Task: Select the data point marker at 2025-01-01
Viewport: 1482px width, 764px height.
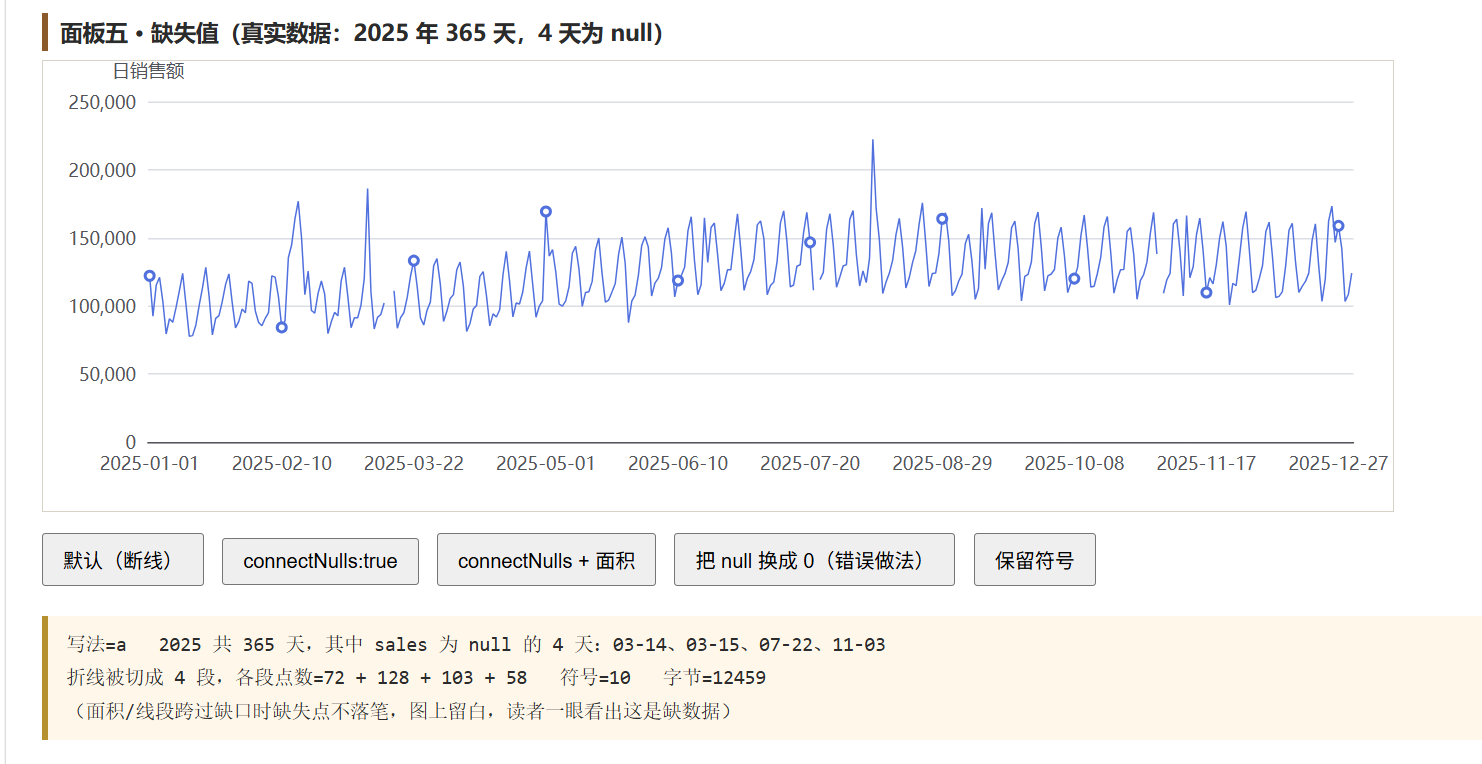Action: [x=150, y=276]
